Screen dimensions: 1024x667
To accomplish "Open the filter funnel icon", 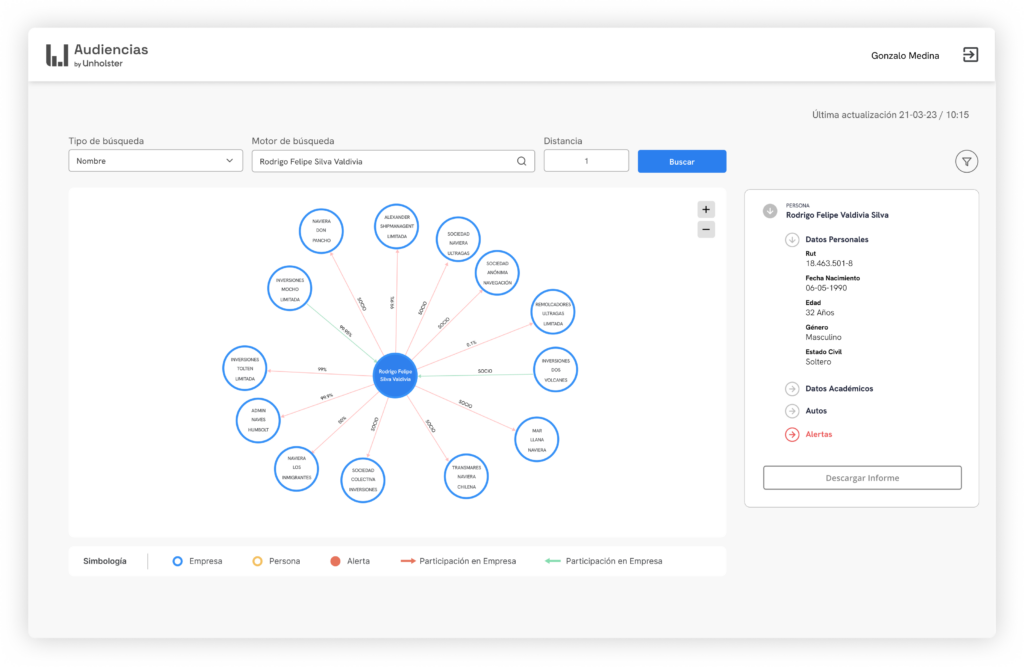I will [966, 161].
